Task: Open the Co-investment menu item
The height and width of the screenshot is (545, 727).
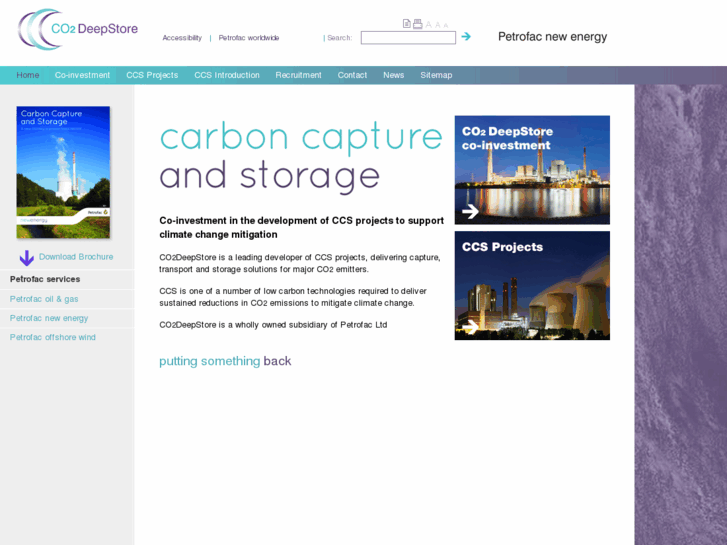Action: (83, 75)
